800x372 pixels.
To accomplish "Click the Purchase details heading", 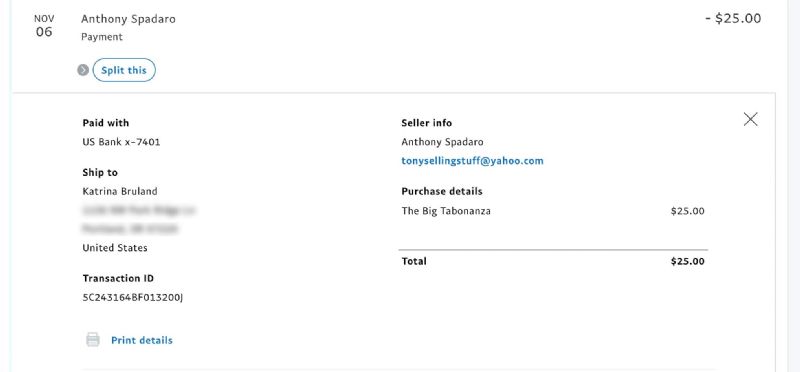I will (x=442, y=192).
